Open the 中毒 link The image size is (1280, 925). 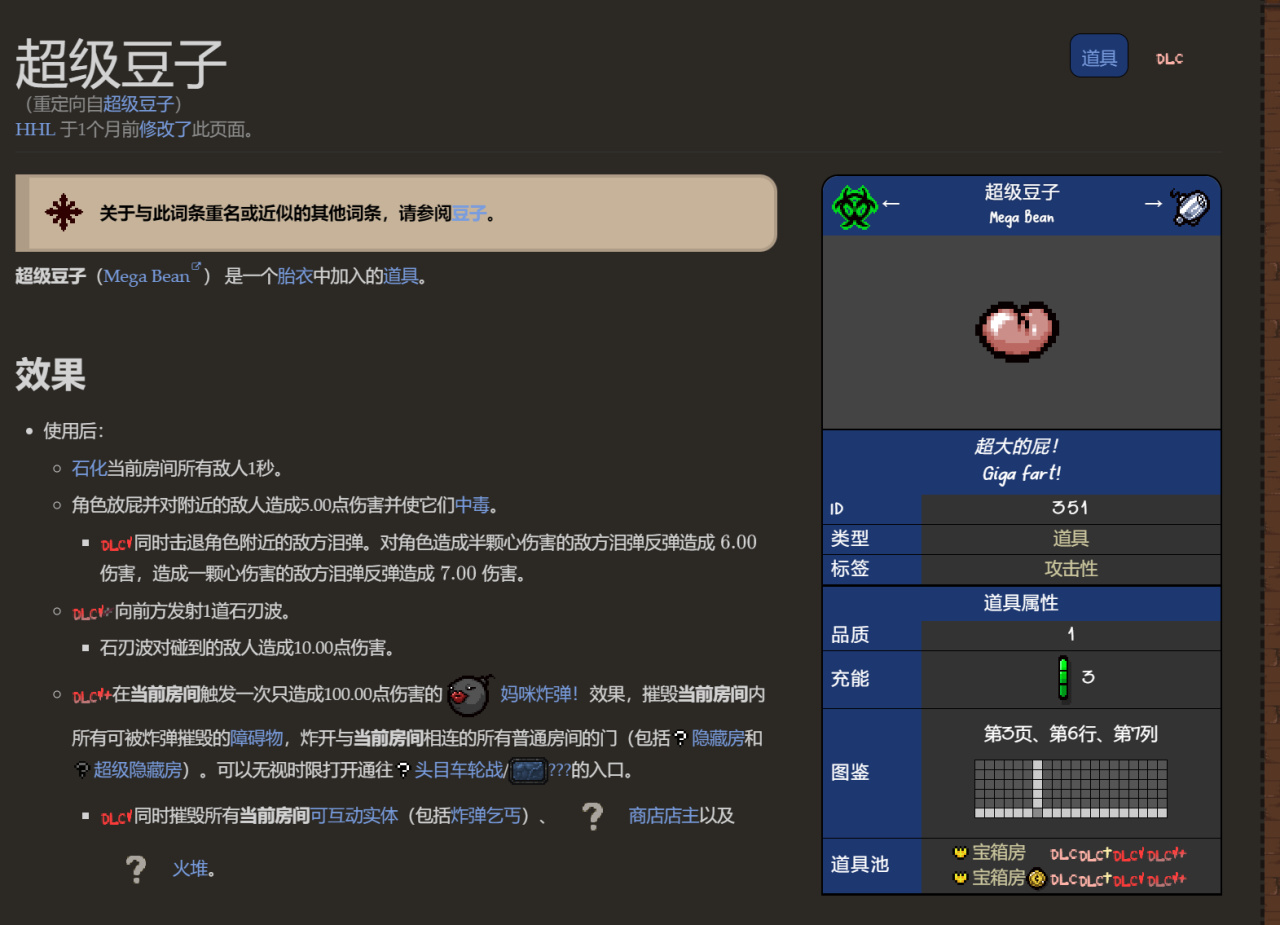(473, 505)
